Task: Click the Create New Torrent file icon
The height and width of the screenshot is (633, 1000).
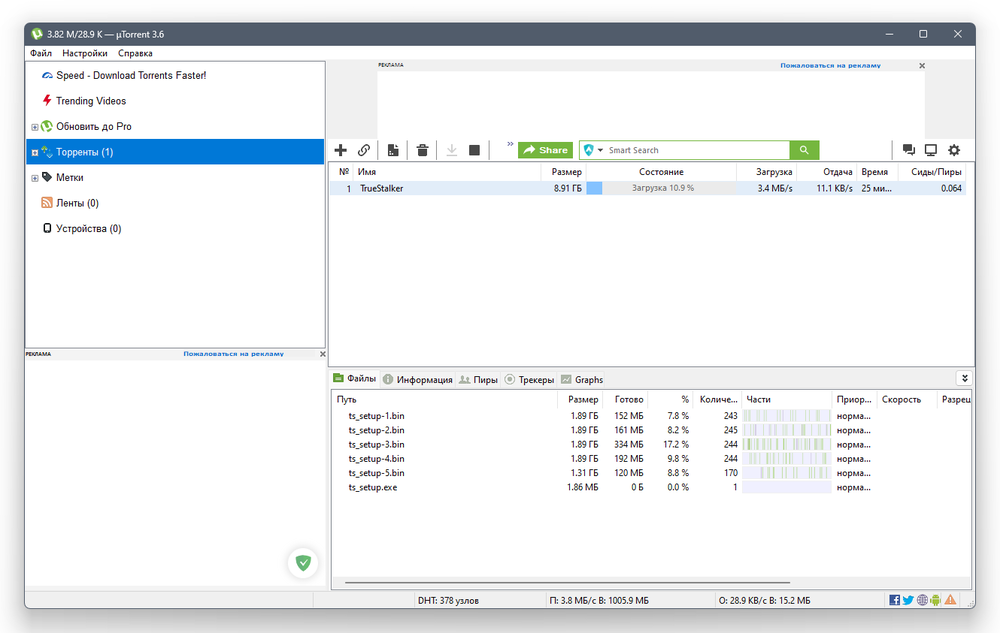Action: tap(393, 150)
